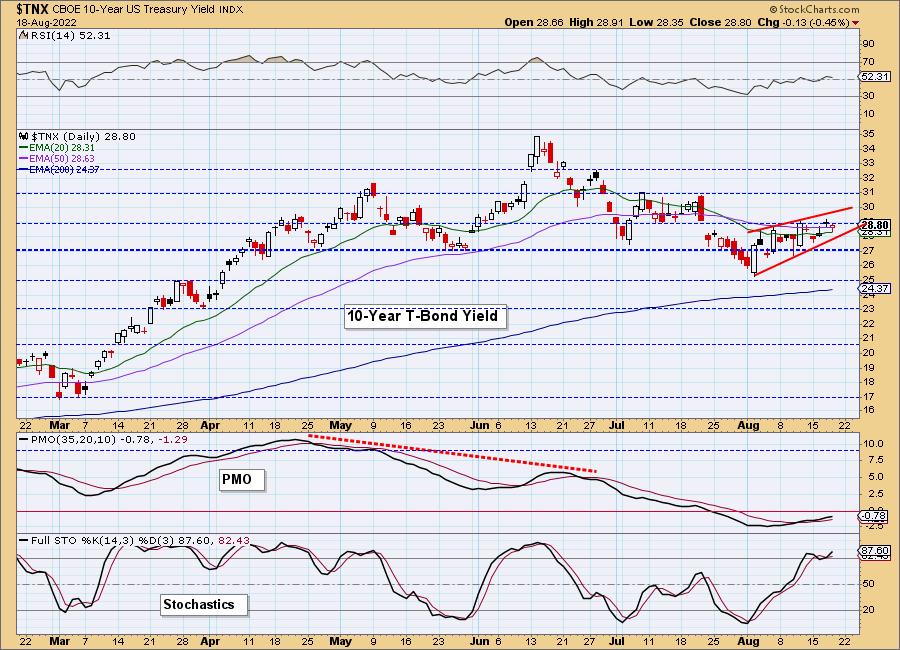
Task: Click the Chg -0.13 (-0.45%) value
Action: [803, 22]
